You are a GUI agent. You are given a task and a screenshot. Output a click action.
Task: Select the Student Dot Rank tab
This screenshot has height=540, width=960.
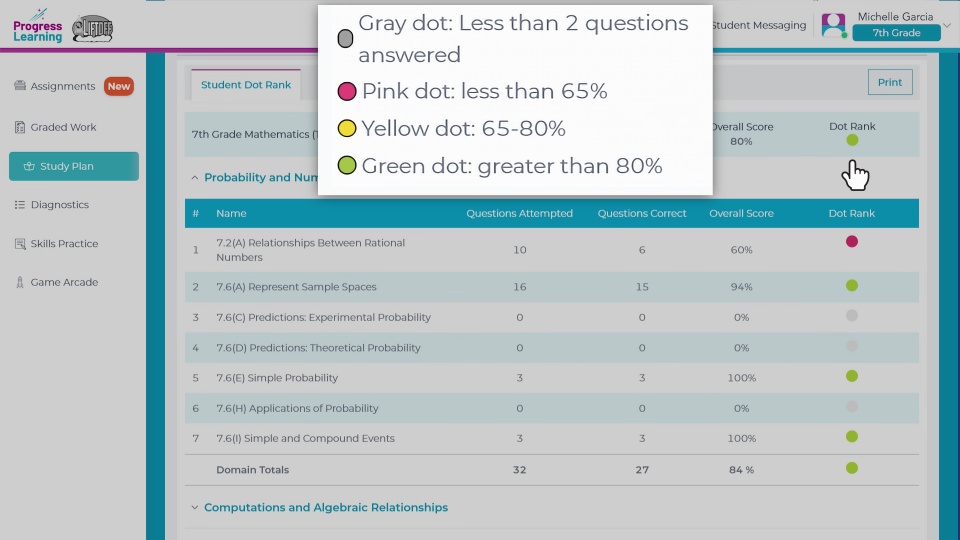[x=246, y=85]
